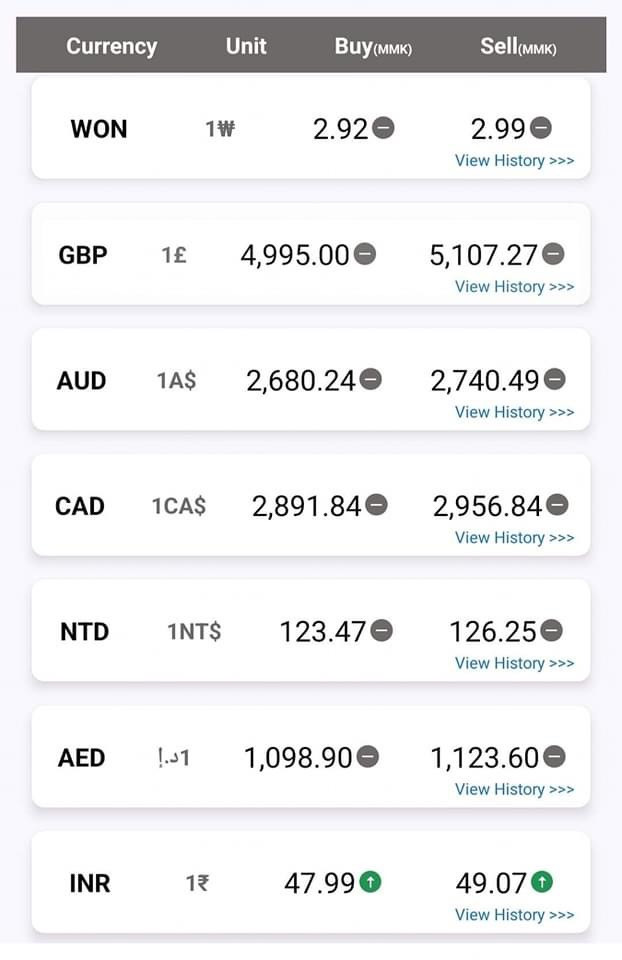Click the Sell (MMK) column header
The width and height of the screenshot is (622, 960).
tap(518, 46)
